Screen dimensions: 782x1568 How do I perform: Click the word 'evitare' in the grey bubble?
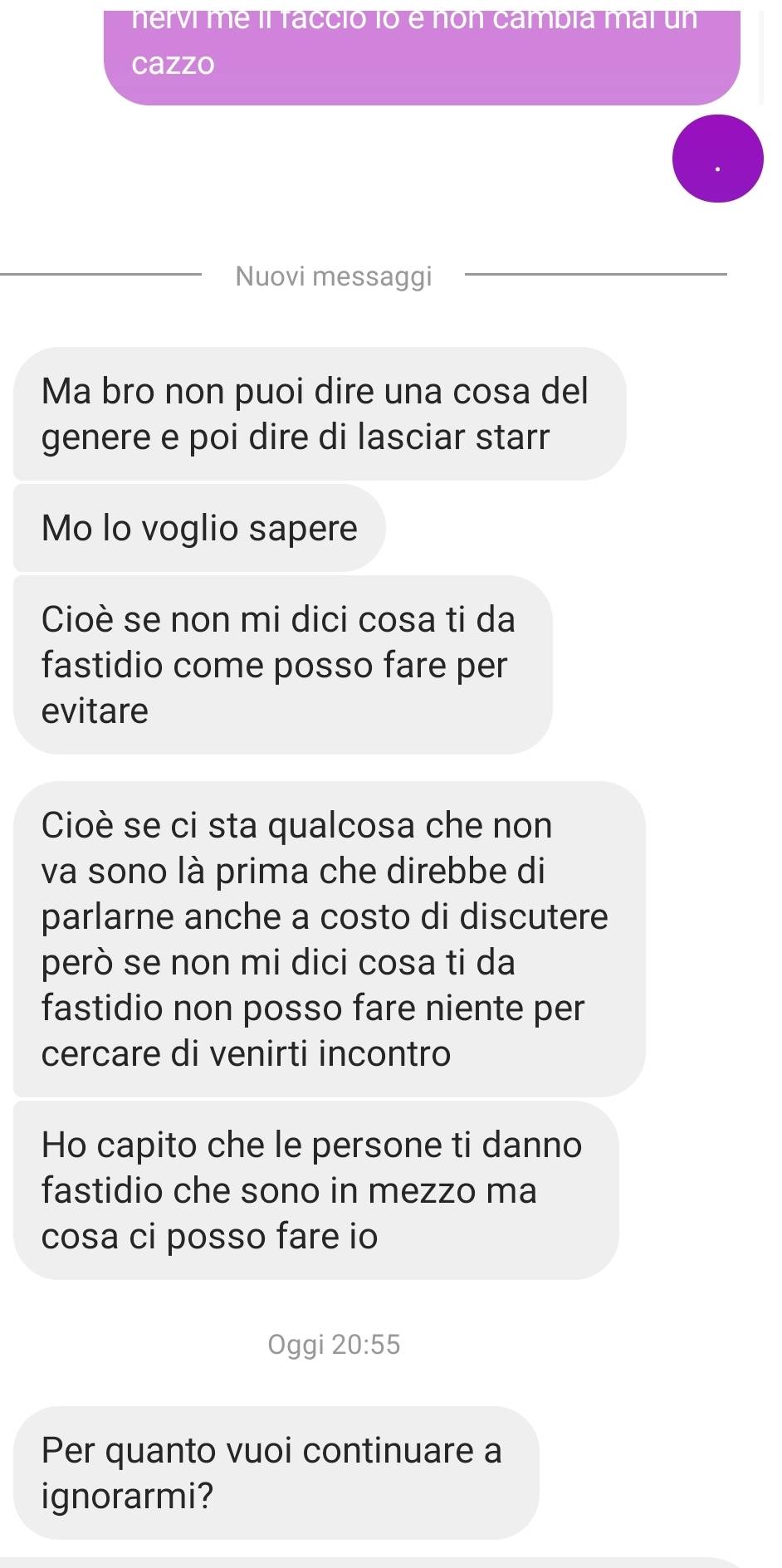(95, 711)
